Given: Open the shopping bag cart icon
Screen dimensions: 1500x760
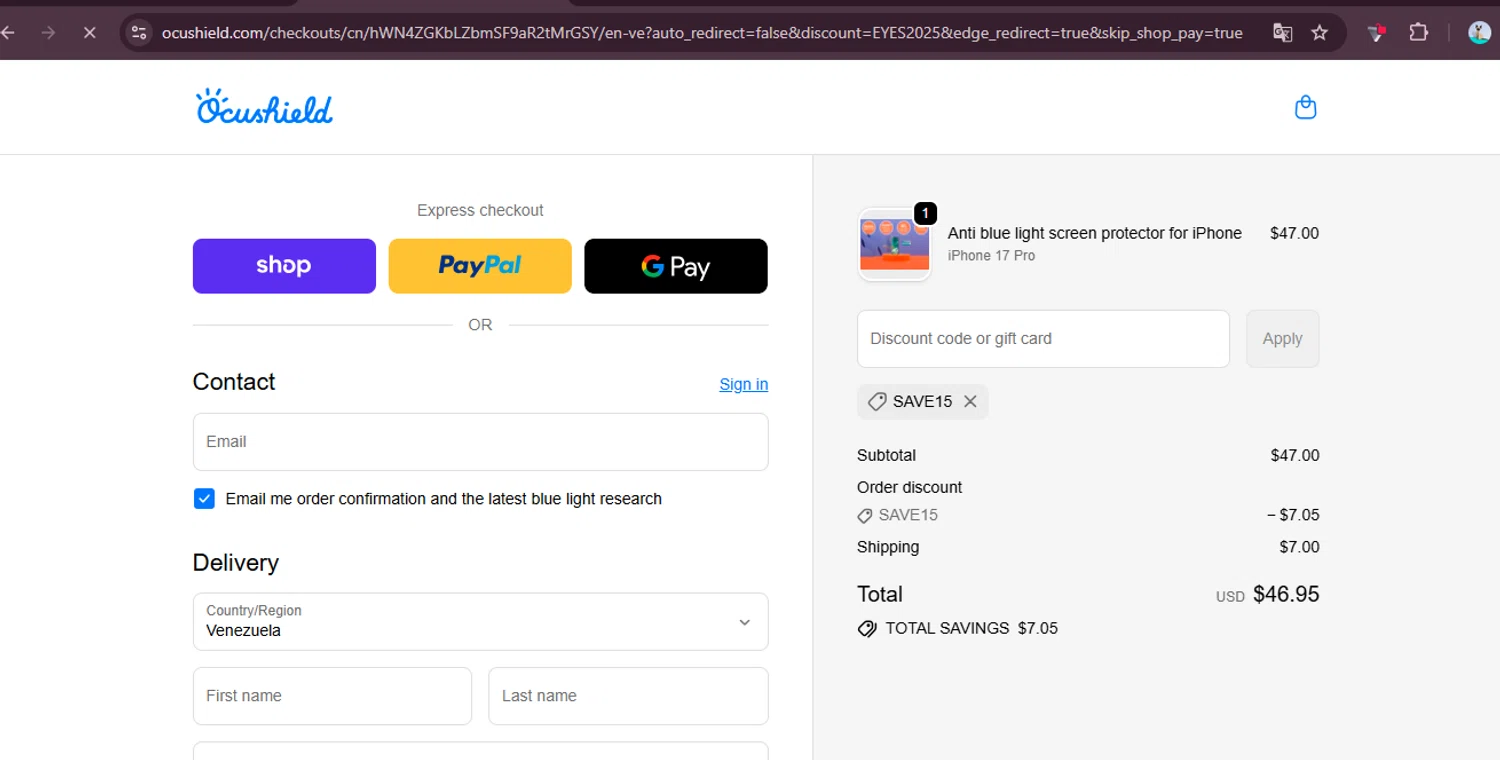Looking at the screenshot, I should coord(1305,107).
